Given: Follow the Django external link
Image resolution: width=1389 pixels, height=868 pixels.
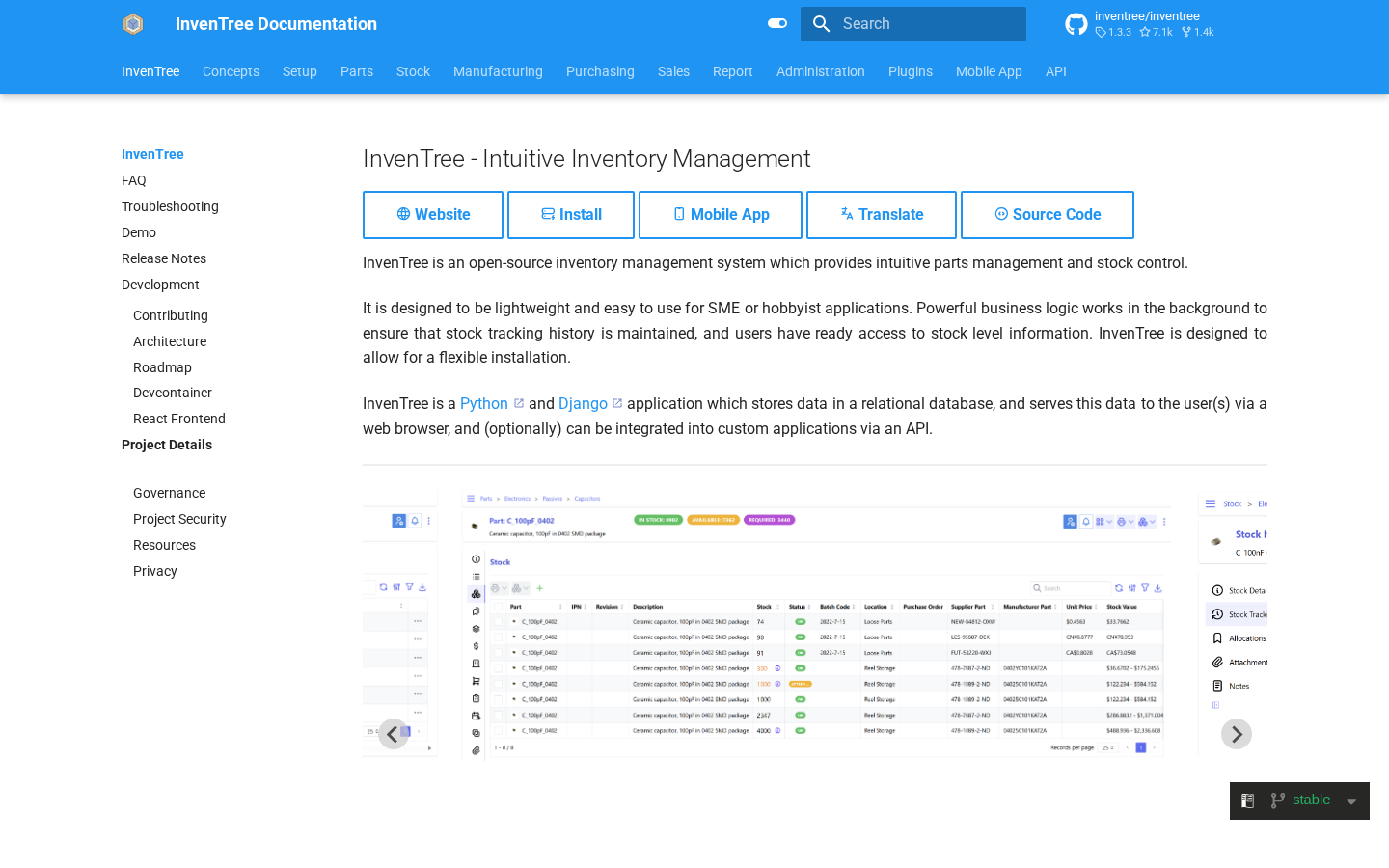Looking at the screenshot, I should 590,404.
